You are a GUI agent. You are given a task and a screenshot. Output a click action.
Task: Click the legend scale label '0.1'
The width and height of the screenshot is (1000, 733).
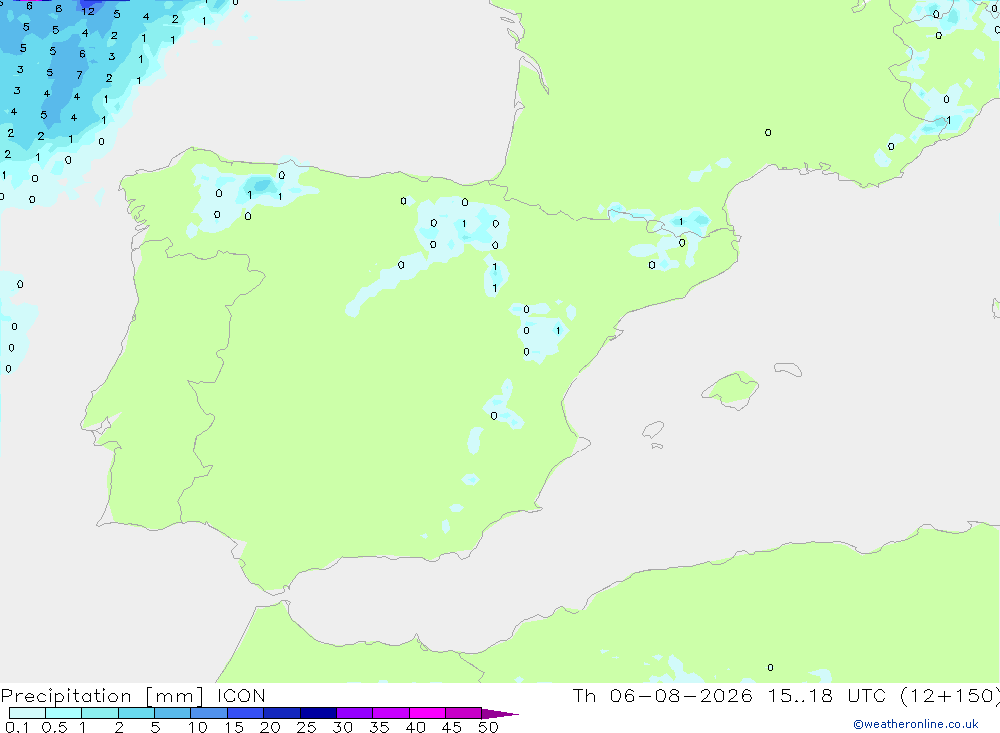pos(17,727)
